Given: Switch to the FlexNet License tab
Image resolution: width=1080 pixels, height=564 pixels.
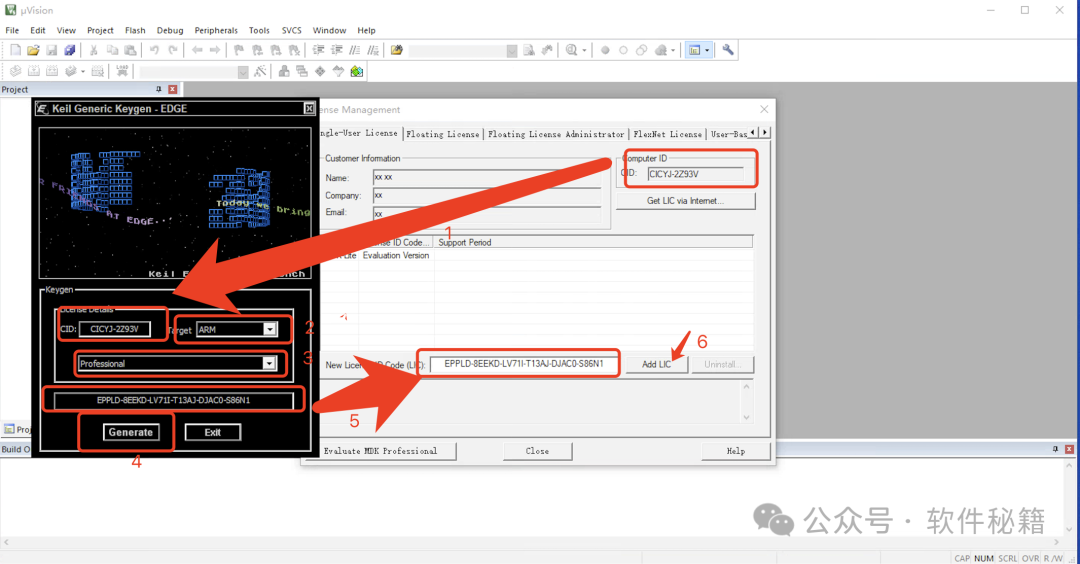Looking at the screenshot, I should tap(667, 134).
